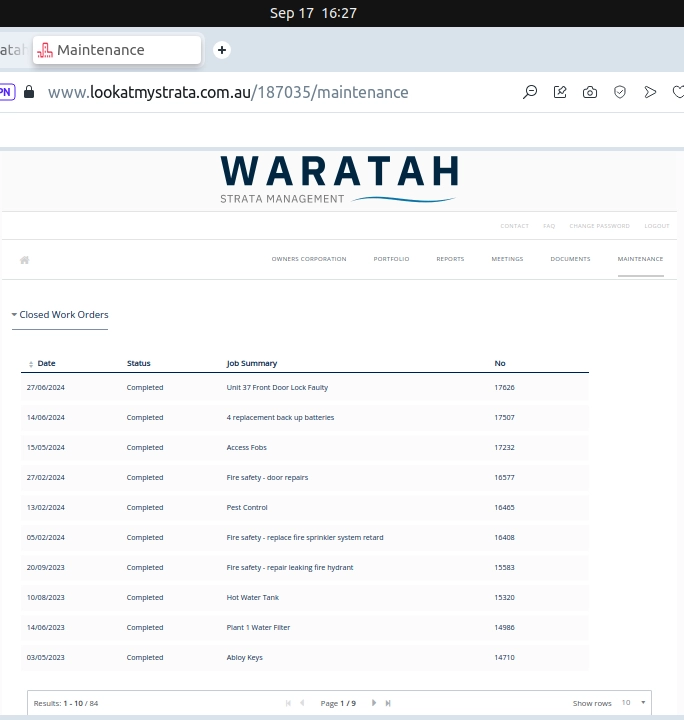The image size is (684, 720).
Task: Jump to the last results page
Action: point(388,703)
